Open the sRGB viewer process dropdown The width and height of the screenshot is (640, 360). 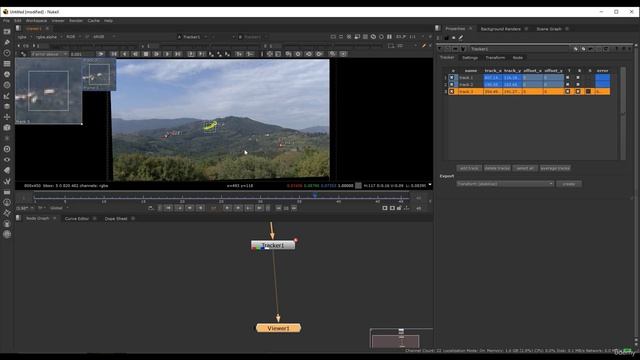tap(104, 37)
